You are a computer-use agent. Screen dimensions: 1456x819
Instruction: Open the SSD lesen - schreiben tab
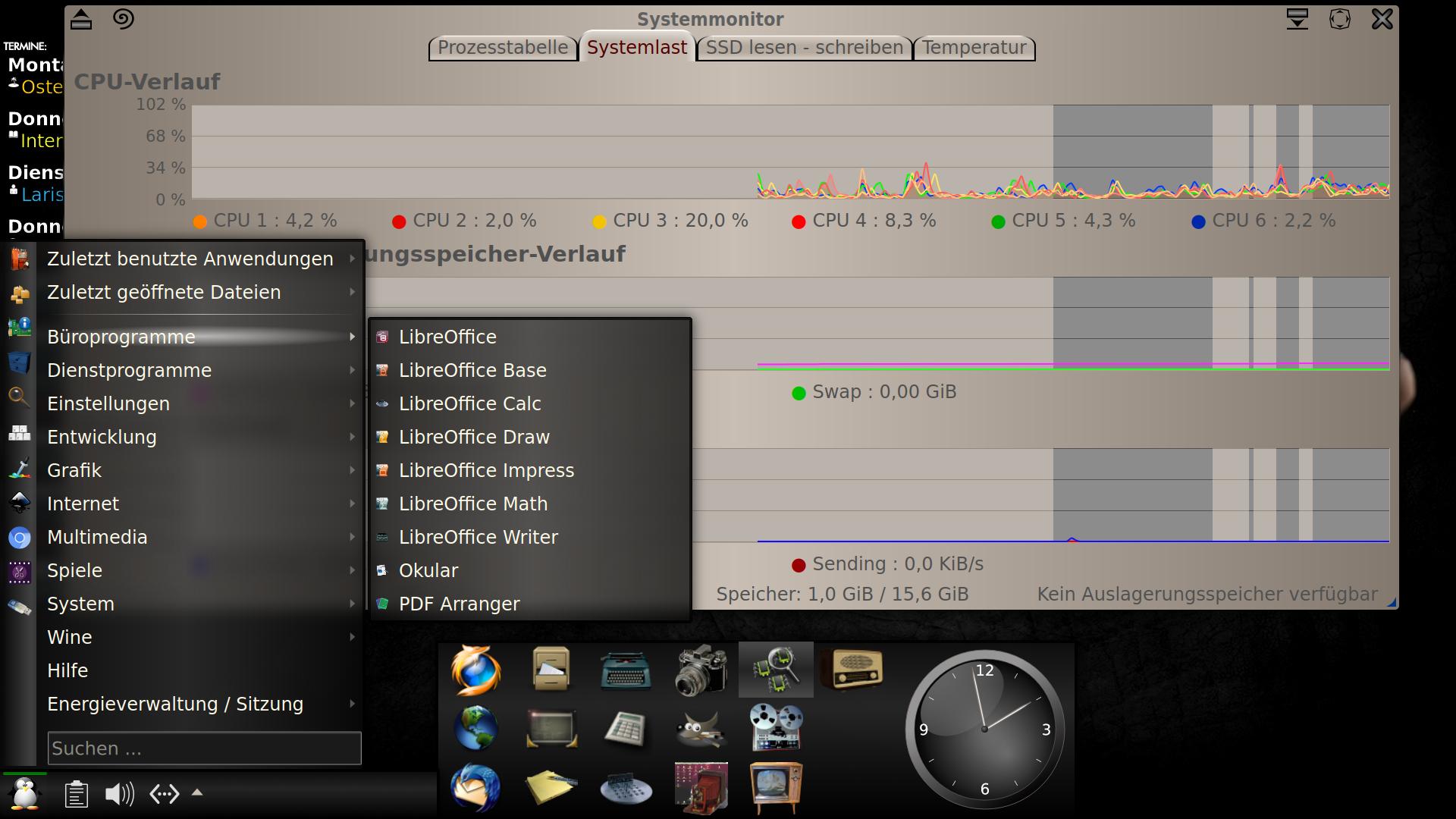click(x=805, y=48)
